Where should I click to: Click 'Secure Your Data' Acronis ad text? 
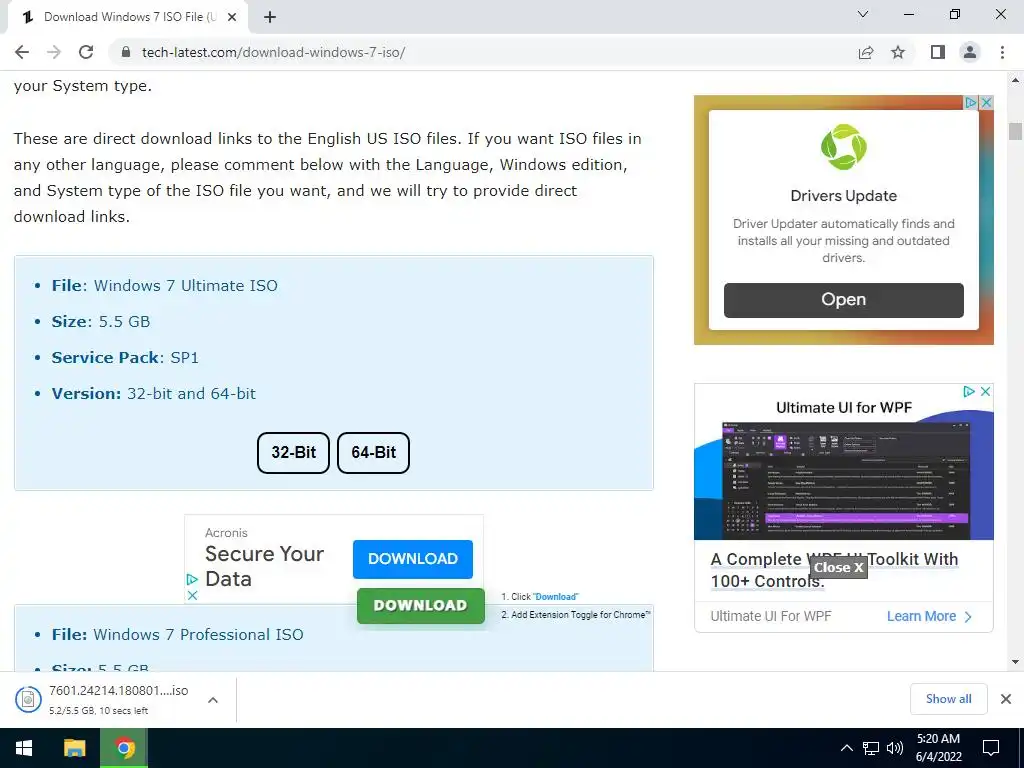click(x=264, y=566)
